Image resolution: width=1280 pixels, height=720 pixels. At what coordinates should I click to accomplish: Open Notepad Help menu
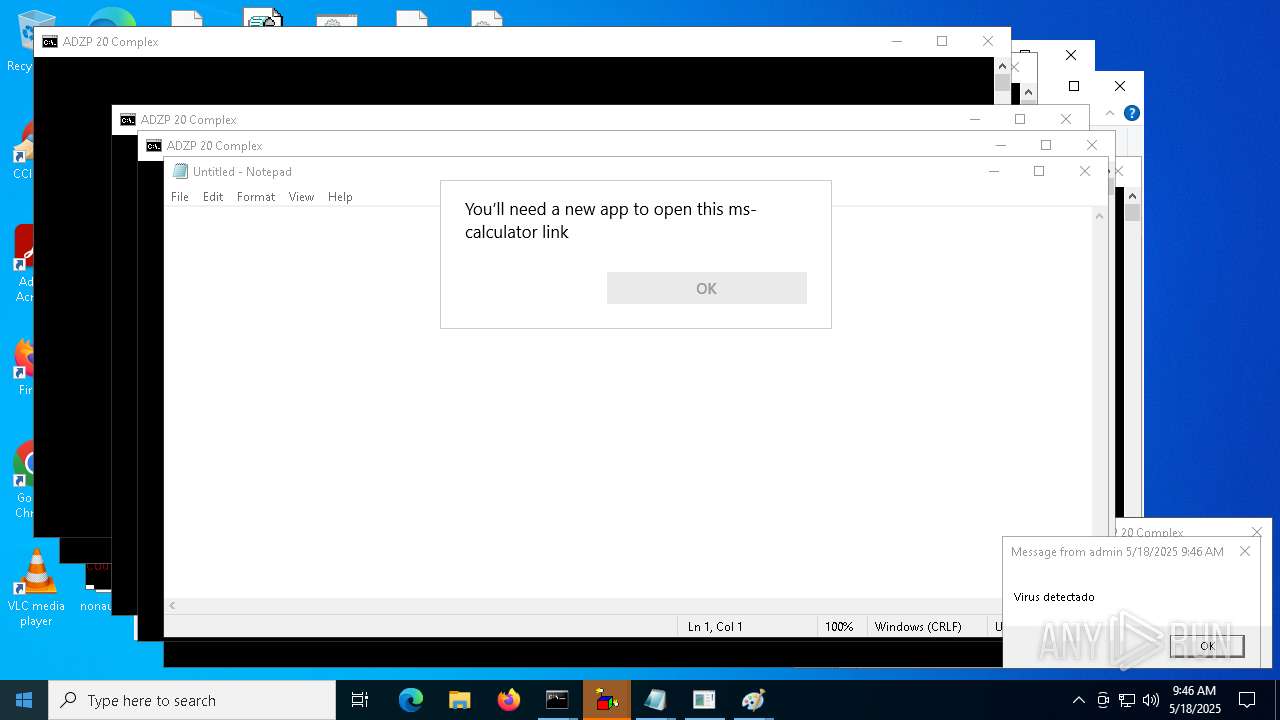[x=340, y=197]
